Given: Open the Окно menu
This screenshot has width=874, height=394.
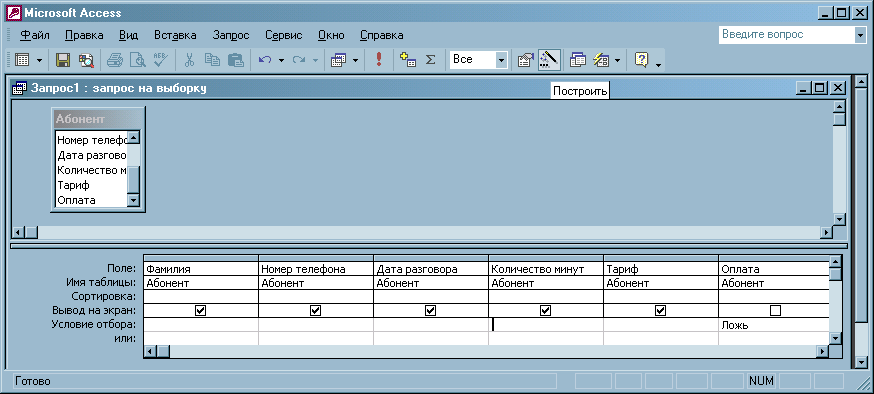Looking at the screenshot, I should [331, 35].
